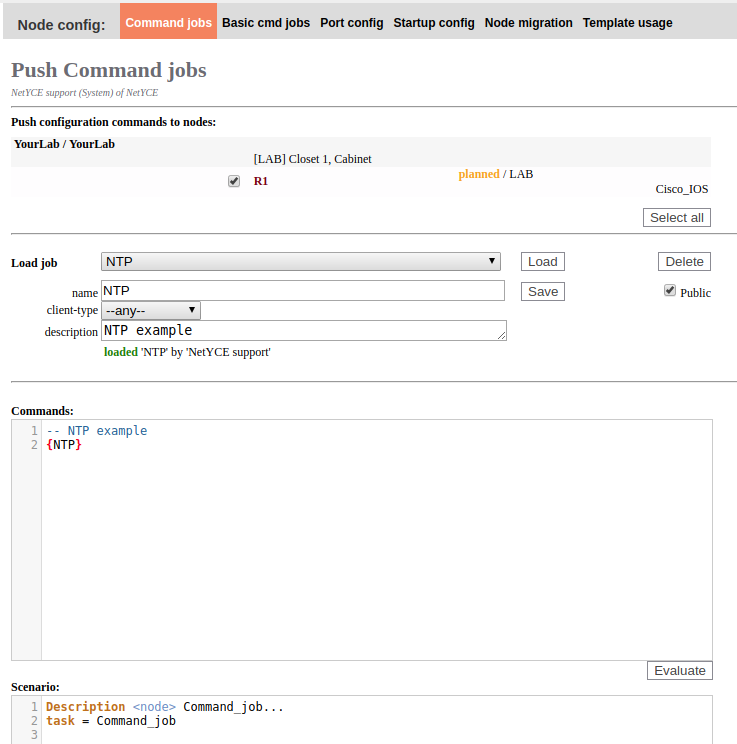Toggle the R1 node checkbox
This screenshot has width=737, height=744.
pyautogui.click(x=234, y=181)
